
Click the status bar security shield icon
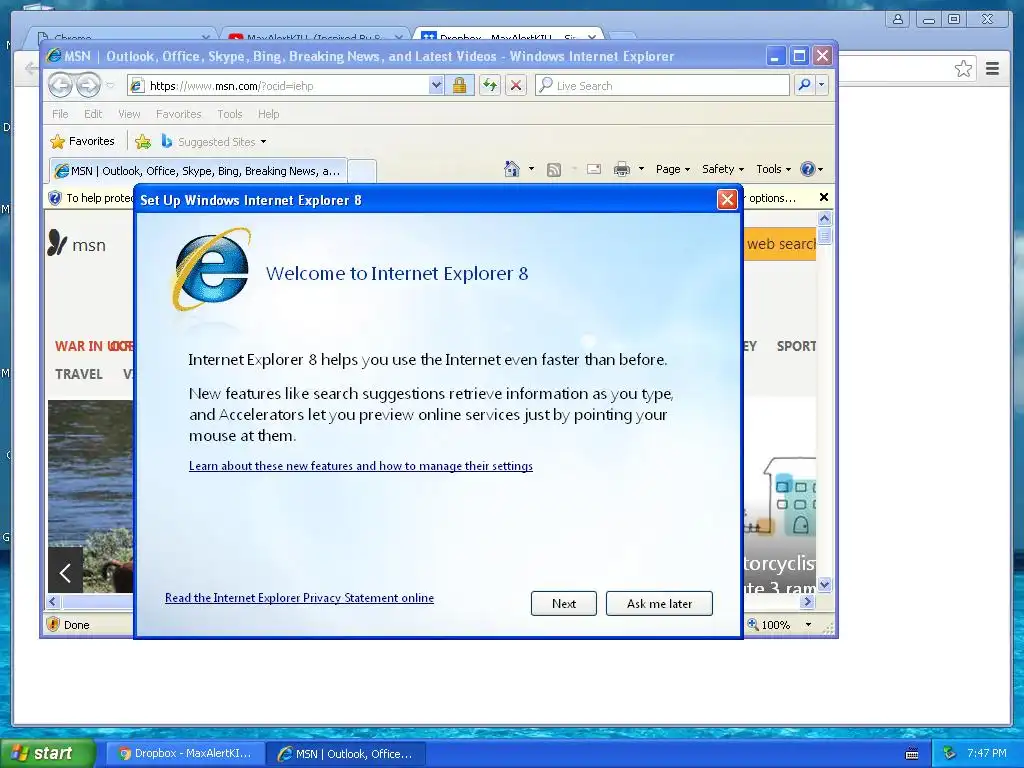[x=53, y=624]
